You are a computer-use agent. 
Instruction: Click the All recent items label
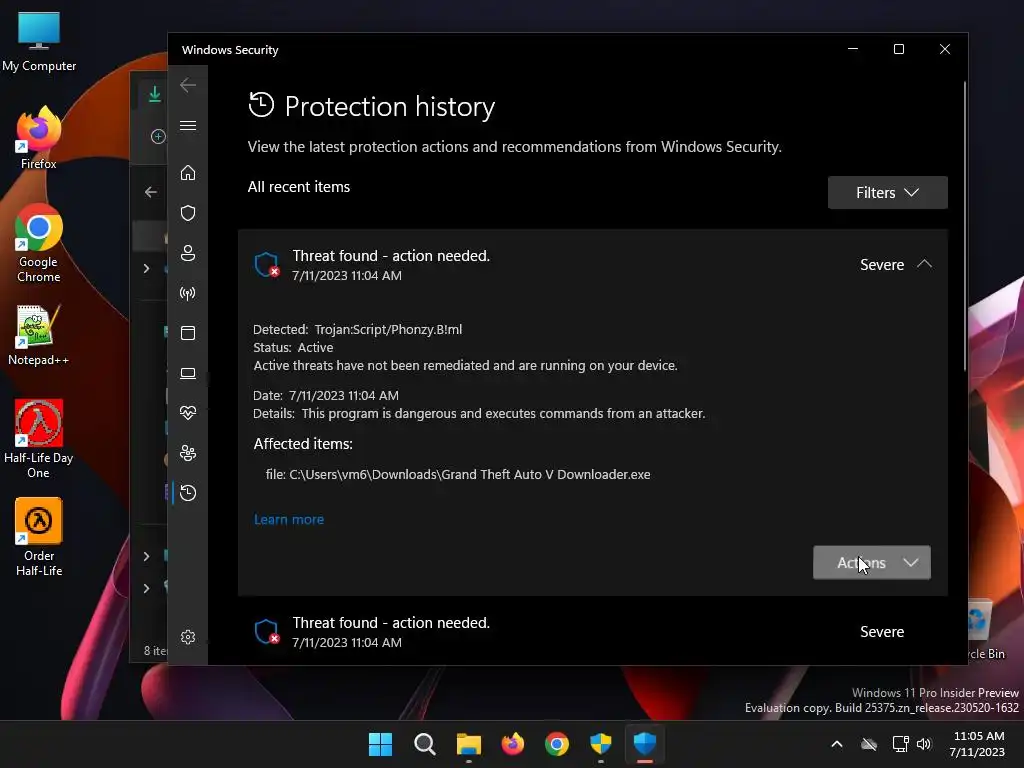click(298, 187)
